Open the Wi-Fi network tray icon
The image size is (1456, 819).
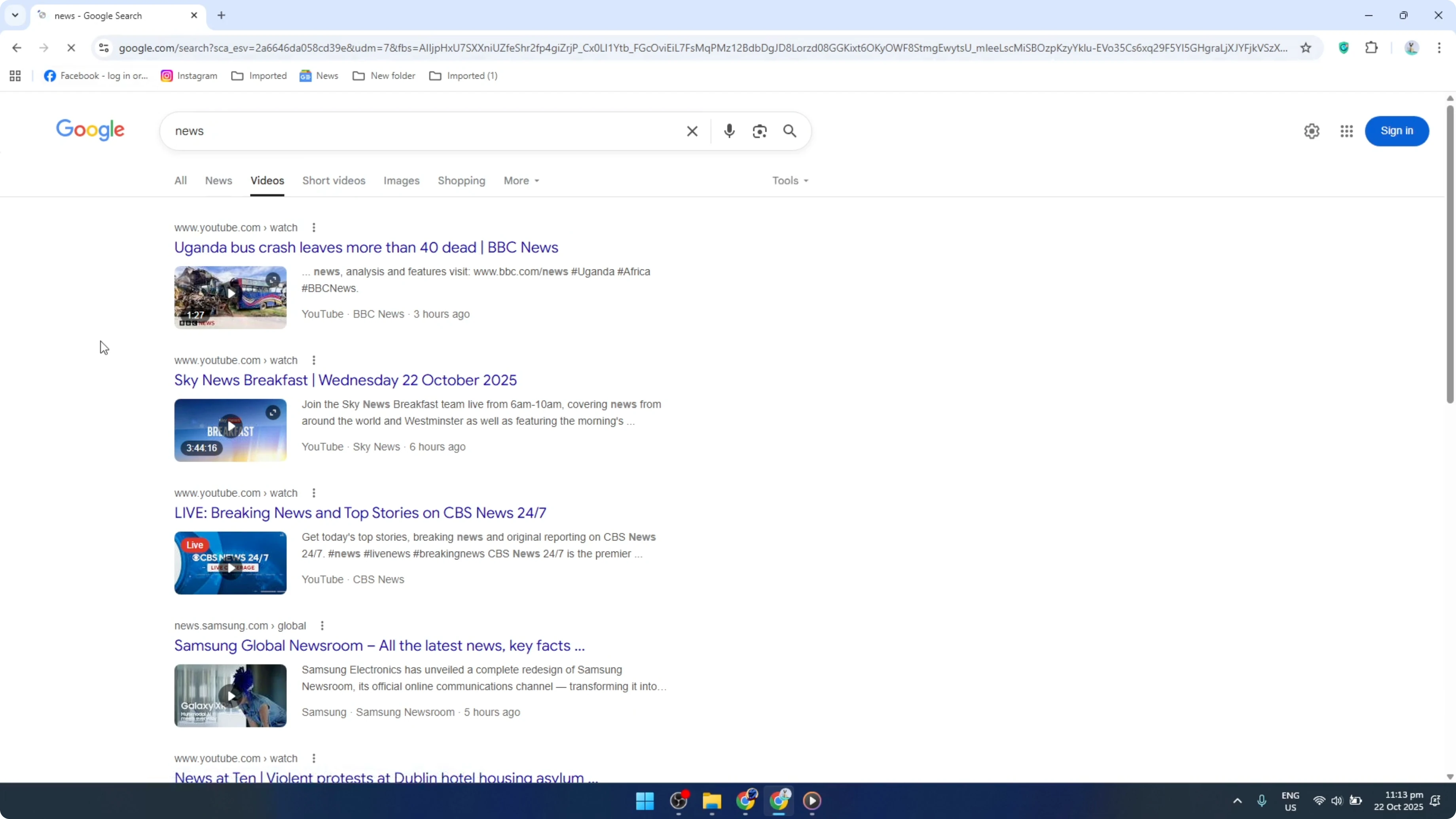1319,801
